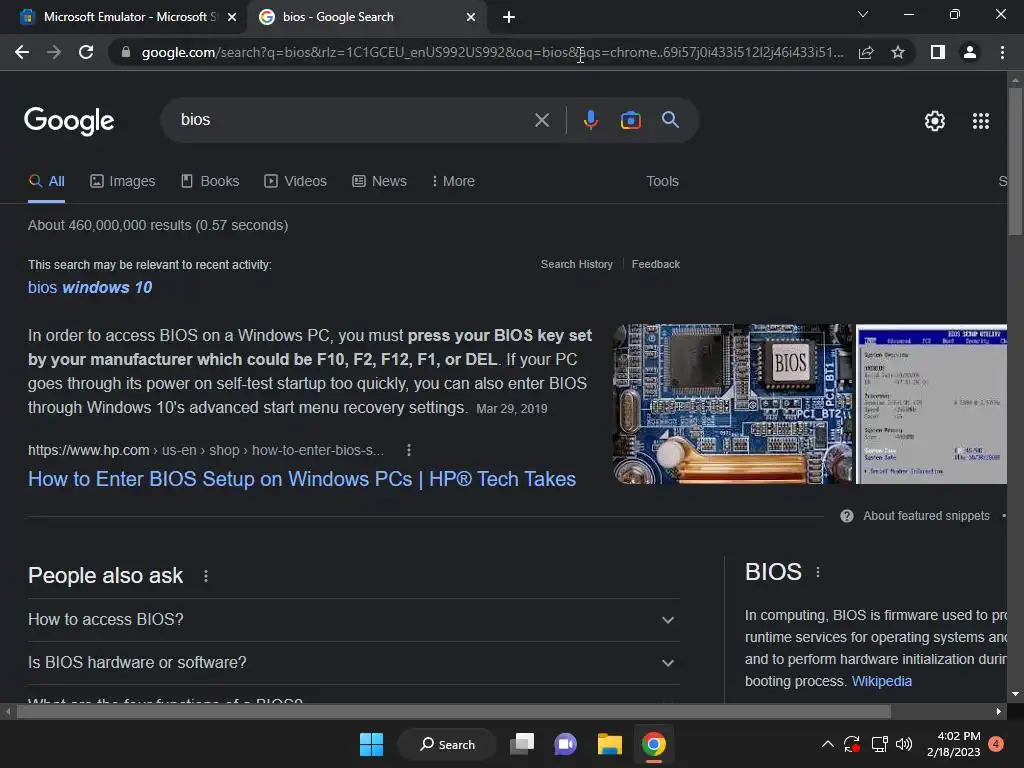Click the padlock site info icon

coord(126,52)
